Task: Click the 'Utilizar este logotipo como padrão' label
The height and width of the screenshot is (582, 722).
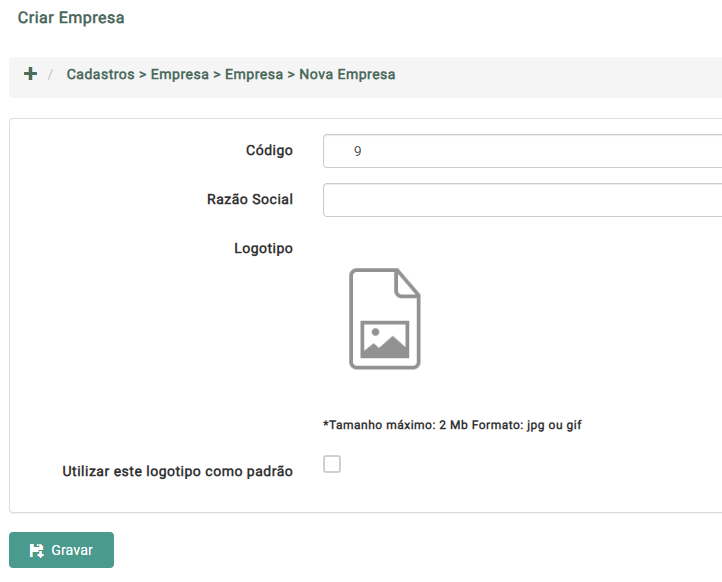Action: tap(177, 471)
